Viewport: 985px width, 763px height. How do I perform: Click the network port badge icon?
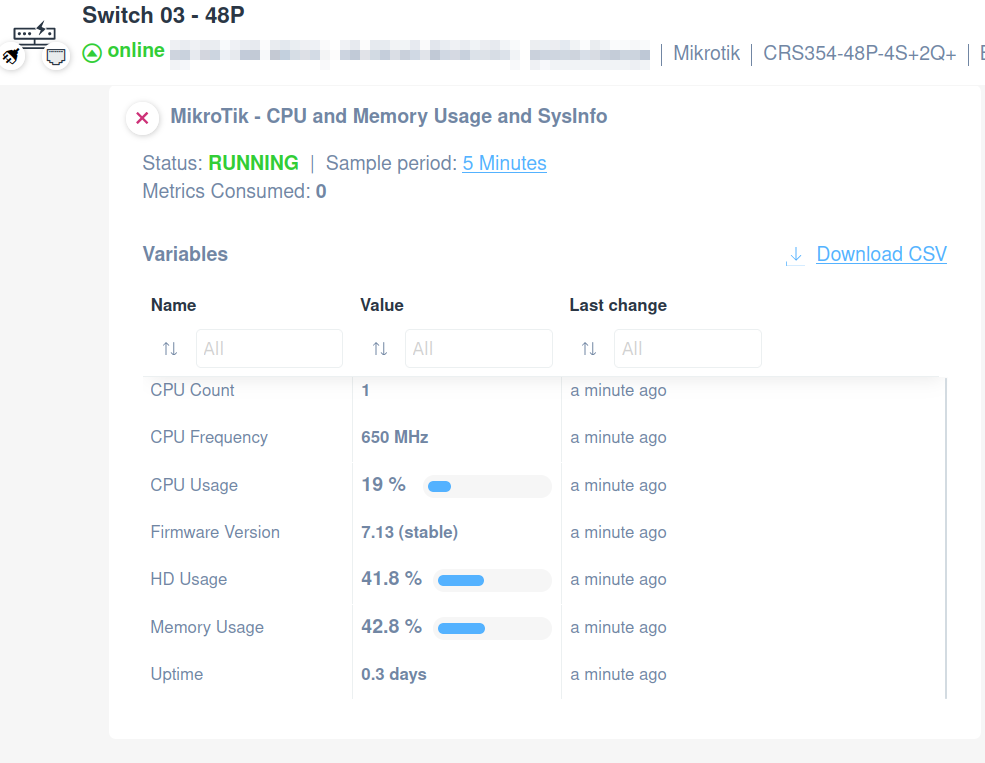pos(56,57)
